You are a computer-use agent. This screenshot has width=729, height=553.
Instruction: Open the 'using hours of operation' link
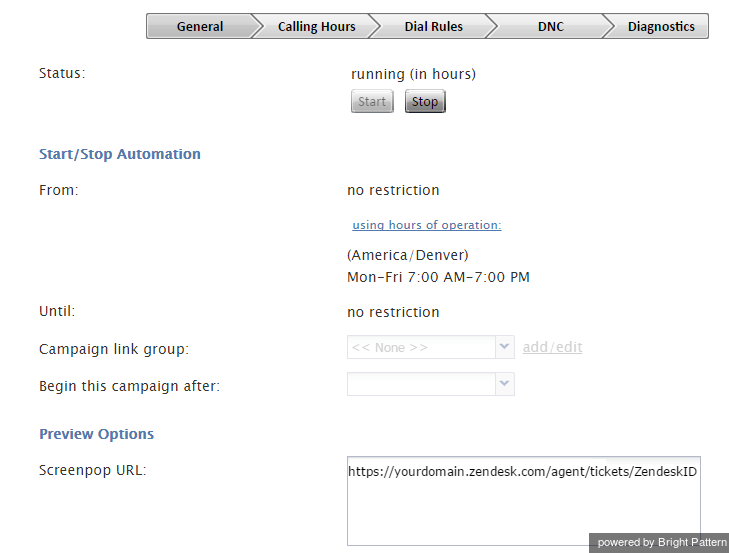click(427, 225)
